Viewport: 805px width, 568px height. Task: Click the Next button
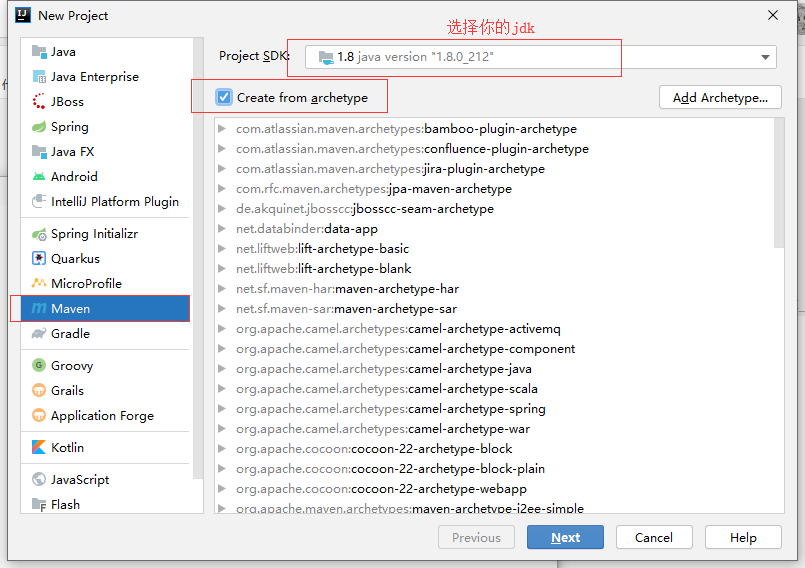(565, 537)
